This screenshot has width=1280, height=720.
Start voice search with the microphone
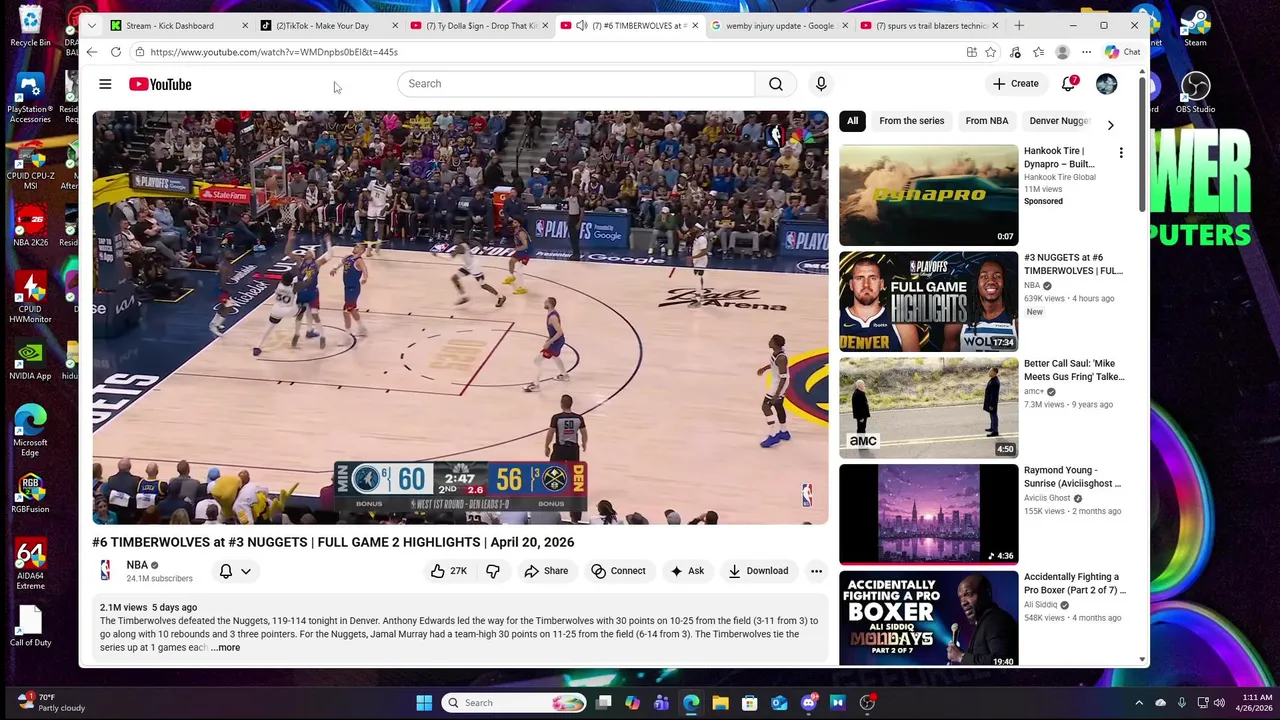pyautogui.click(x=821, y=84)
